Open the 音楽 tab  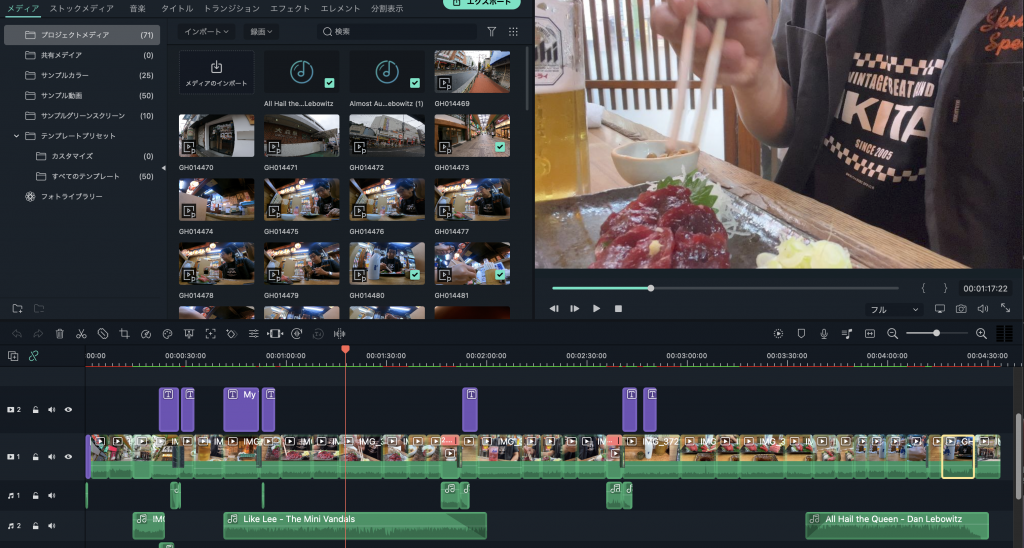tap(137, 8)
